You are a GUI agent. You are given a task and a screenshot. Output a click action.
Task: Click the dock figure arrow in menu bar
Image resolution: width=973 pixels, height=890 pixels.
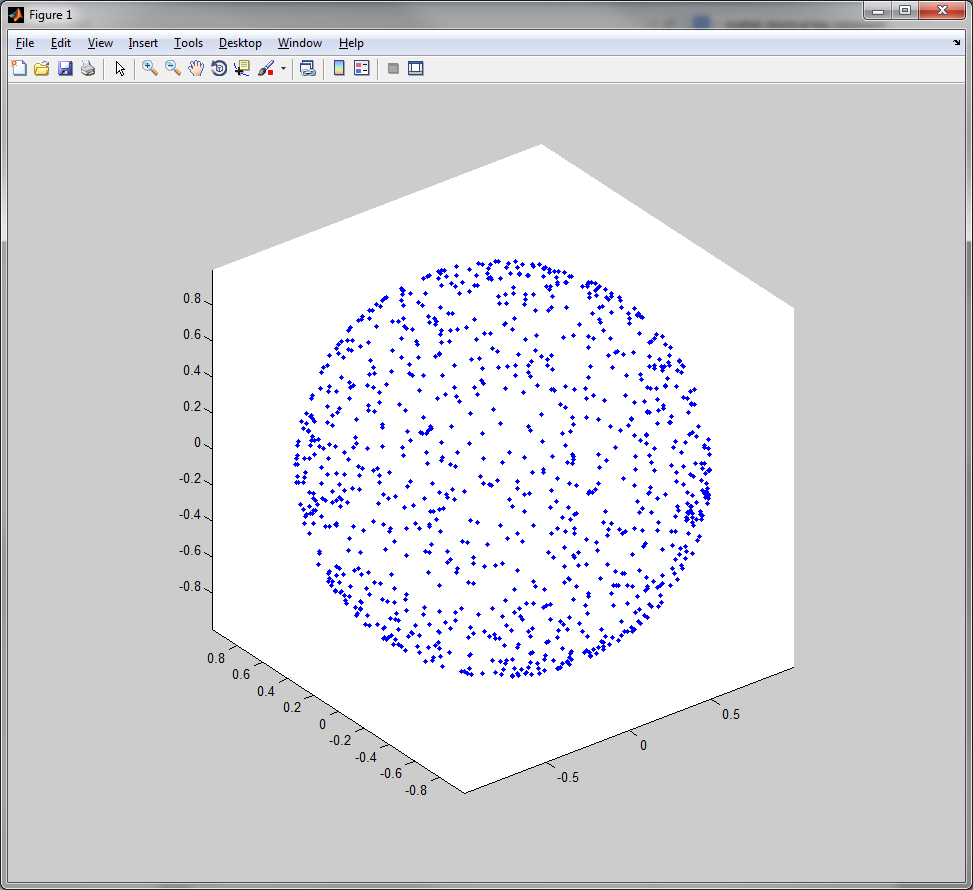(x=956, y=43)
